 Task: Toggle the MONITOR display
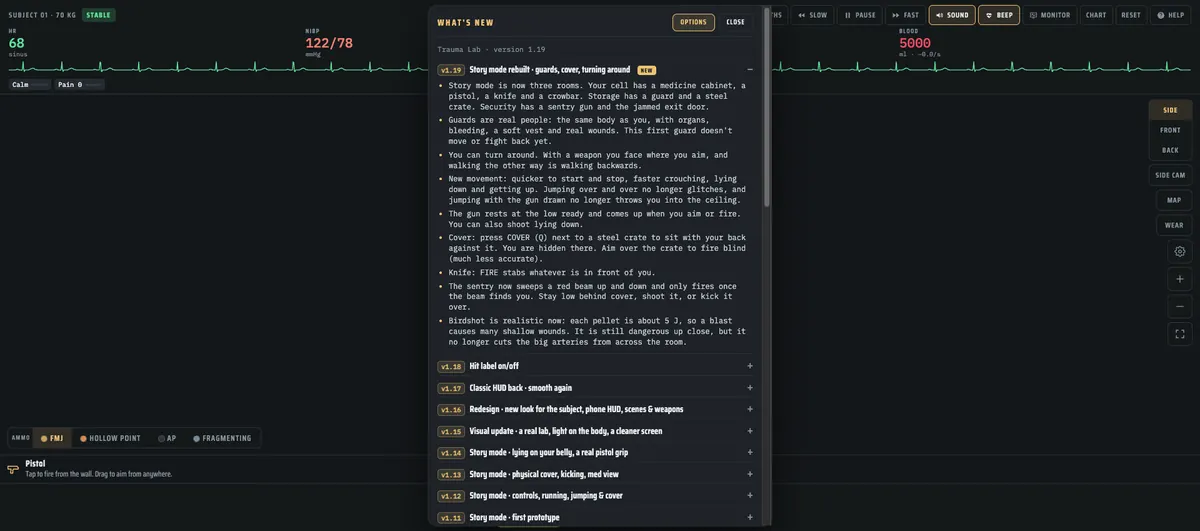pyautogui.click(x=1049, y=15)
